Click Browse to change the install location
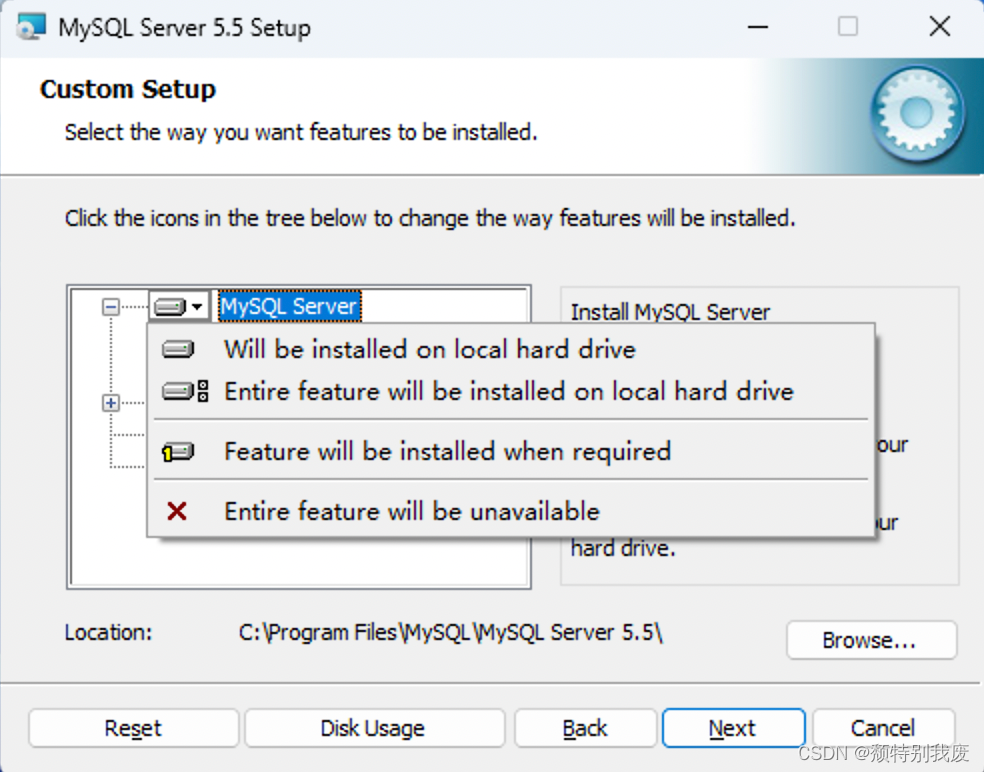 click(871, 640)
